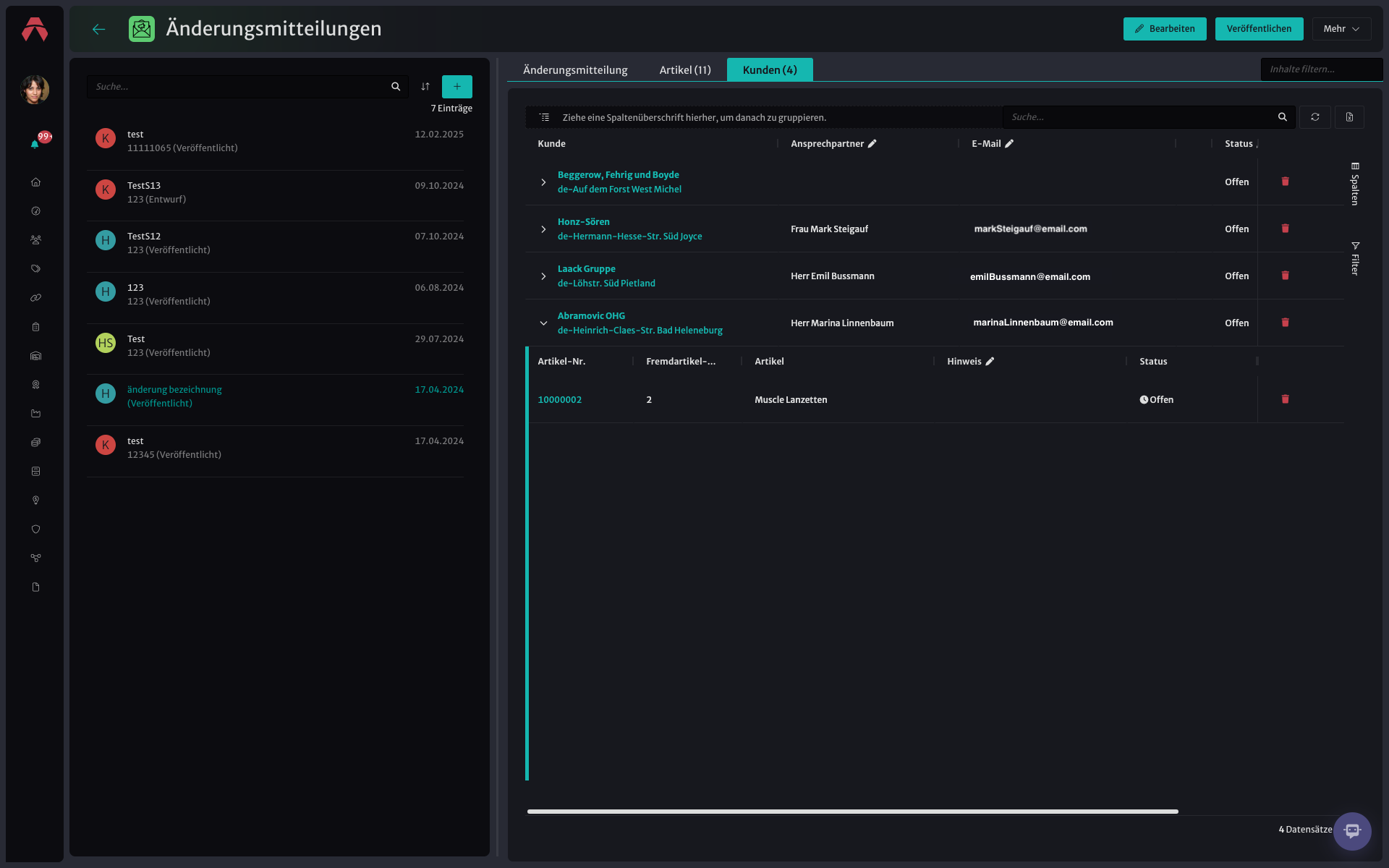Focus the Inhalte filtern input
The height and width of the screenshot is (868, 1389).
click(x=1322, y=69)
